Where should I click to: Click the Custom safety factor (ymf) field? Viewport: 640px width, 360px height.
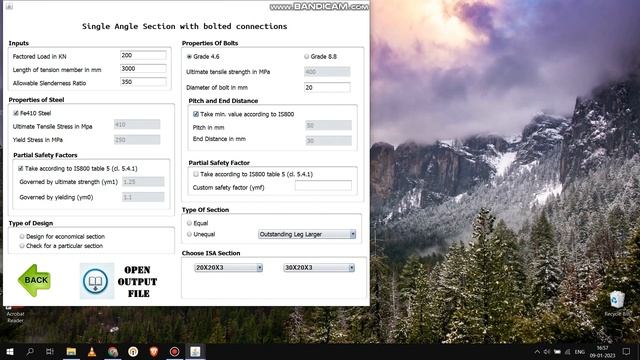323,186
